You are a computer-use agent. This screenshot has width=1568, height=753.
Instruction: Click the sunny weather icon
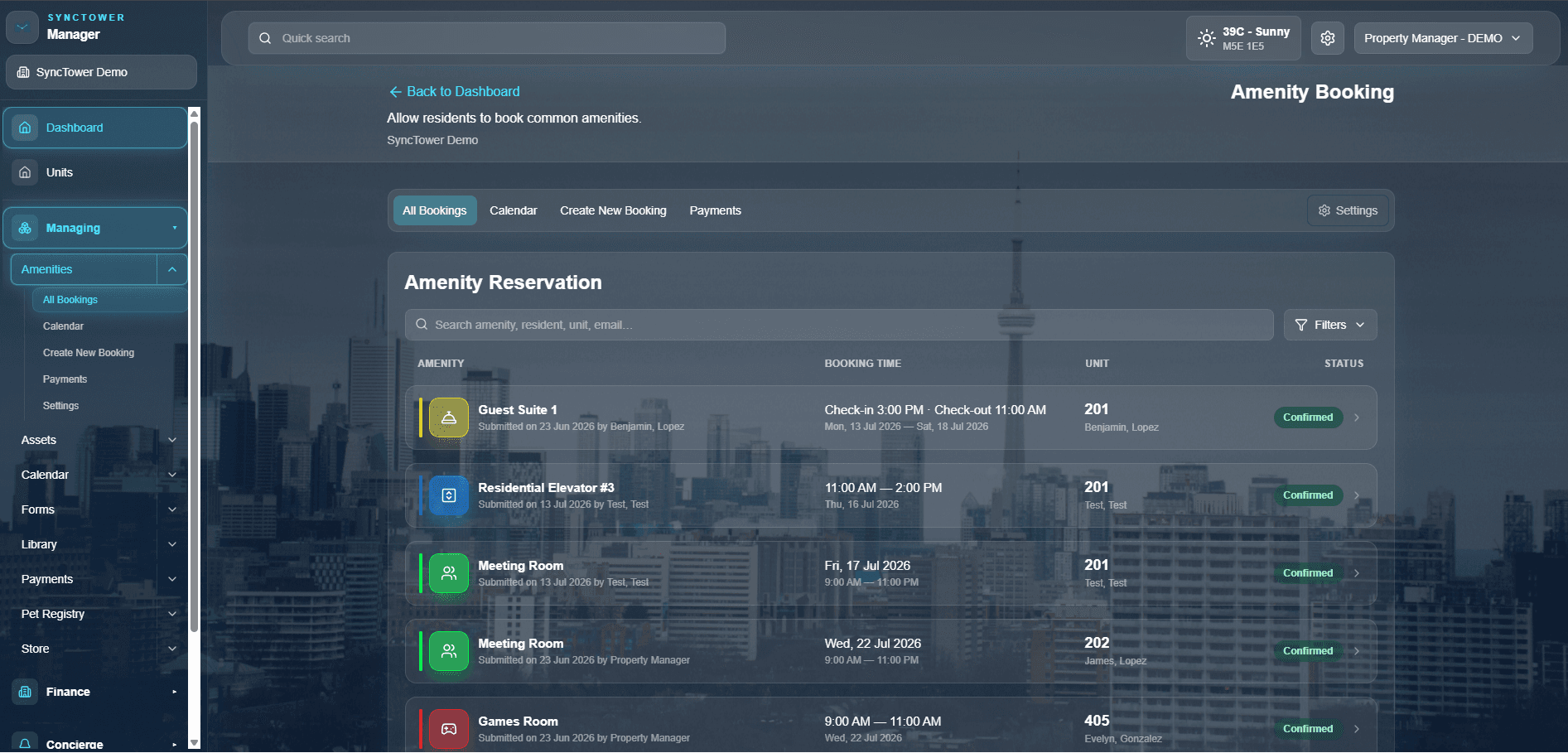pos(1207,38)
